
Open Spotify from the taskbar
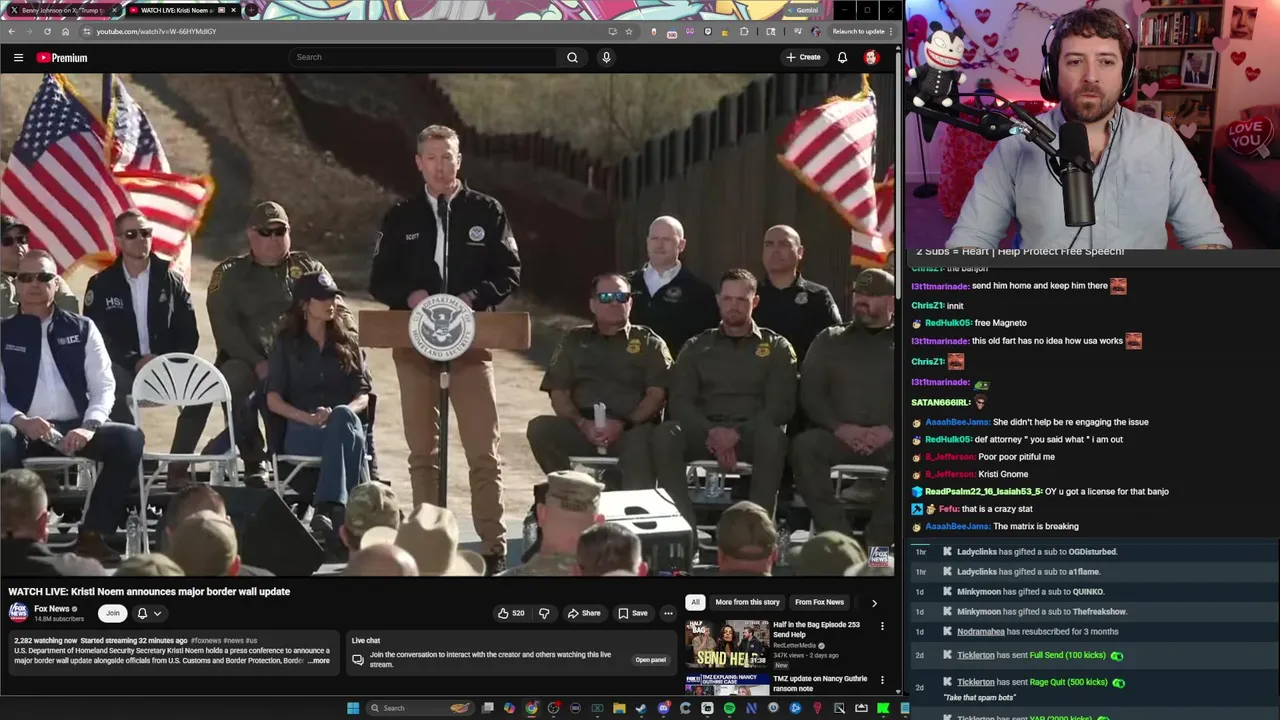729,708
